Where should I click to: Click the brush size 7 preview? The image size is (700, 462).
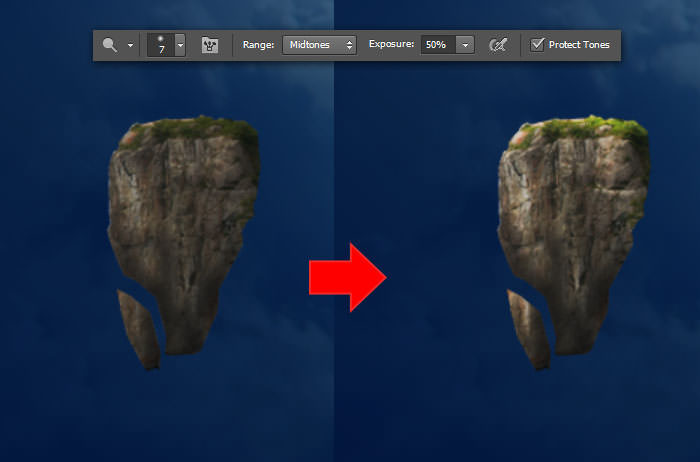161,45
